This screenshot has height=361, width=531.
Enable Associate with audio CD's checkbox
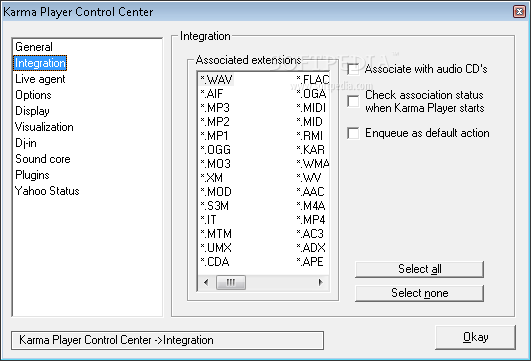coord(353,69)
